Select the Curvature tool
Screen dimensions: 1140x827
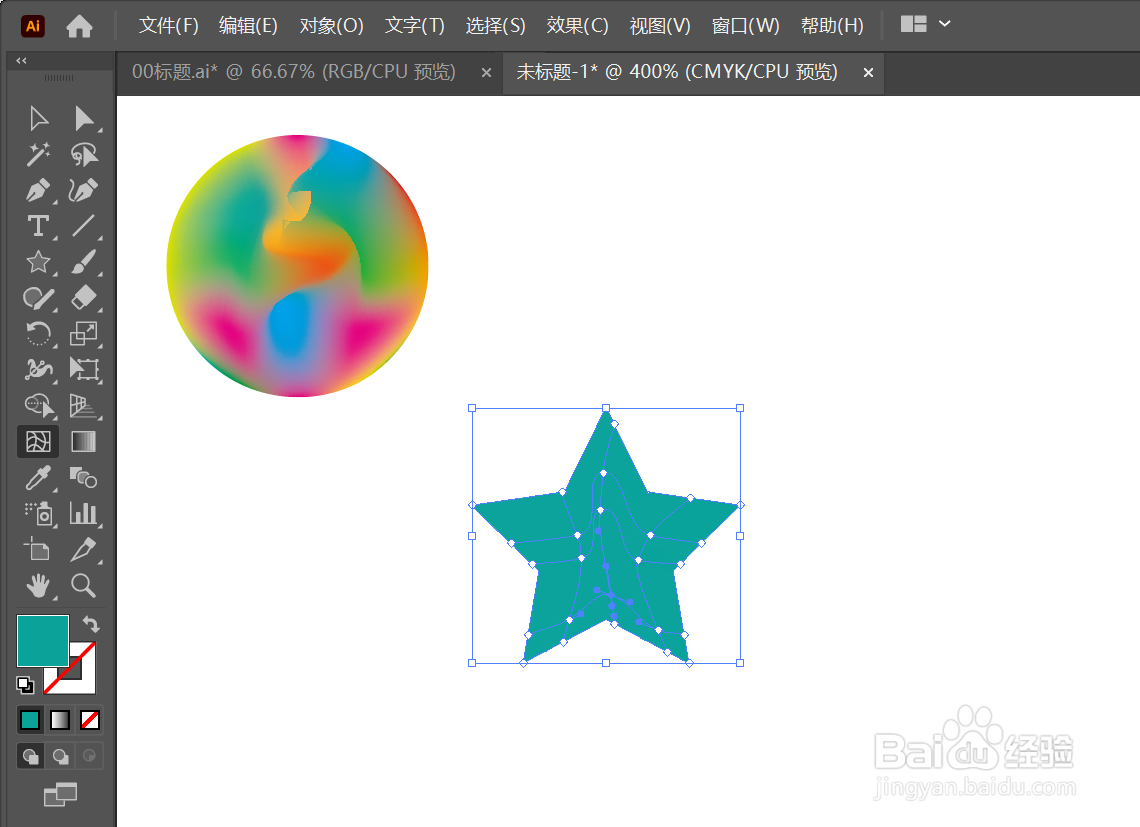click(x=84, y=190)
